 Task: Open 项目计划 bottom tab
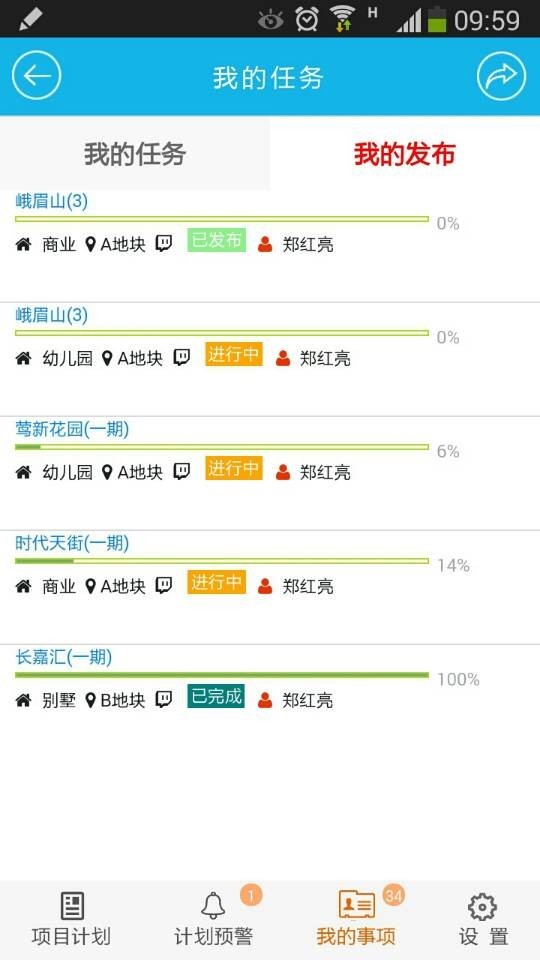coord(72,919)
